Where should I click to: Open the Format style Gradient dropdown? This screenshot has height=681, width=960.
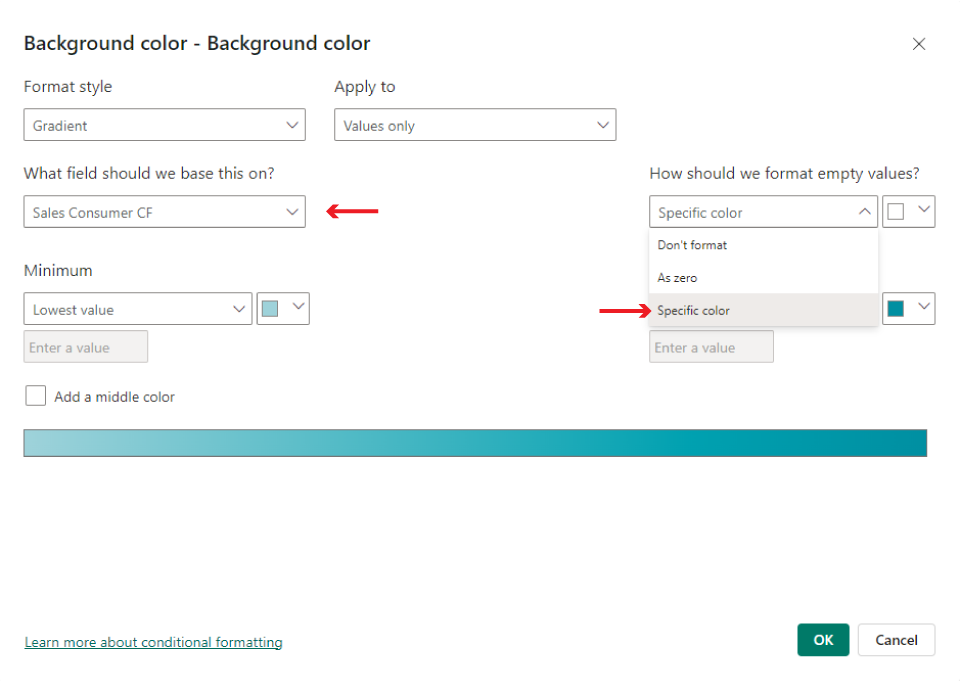[x=164, y=125]
